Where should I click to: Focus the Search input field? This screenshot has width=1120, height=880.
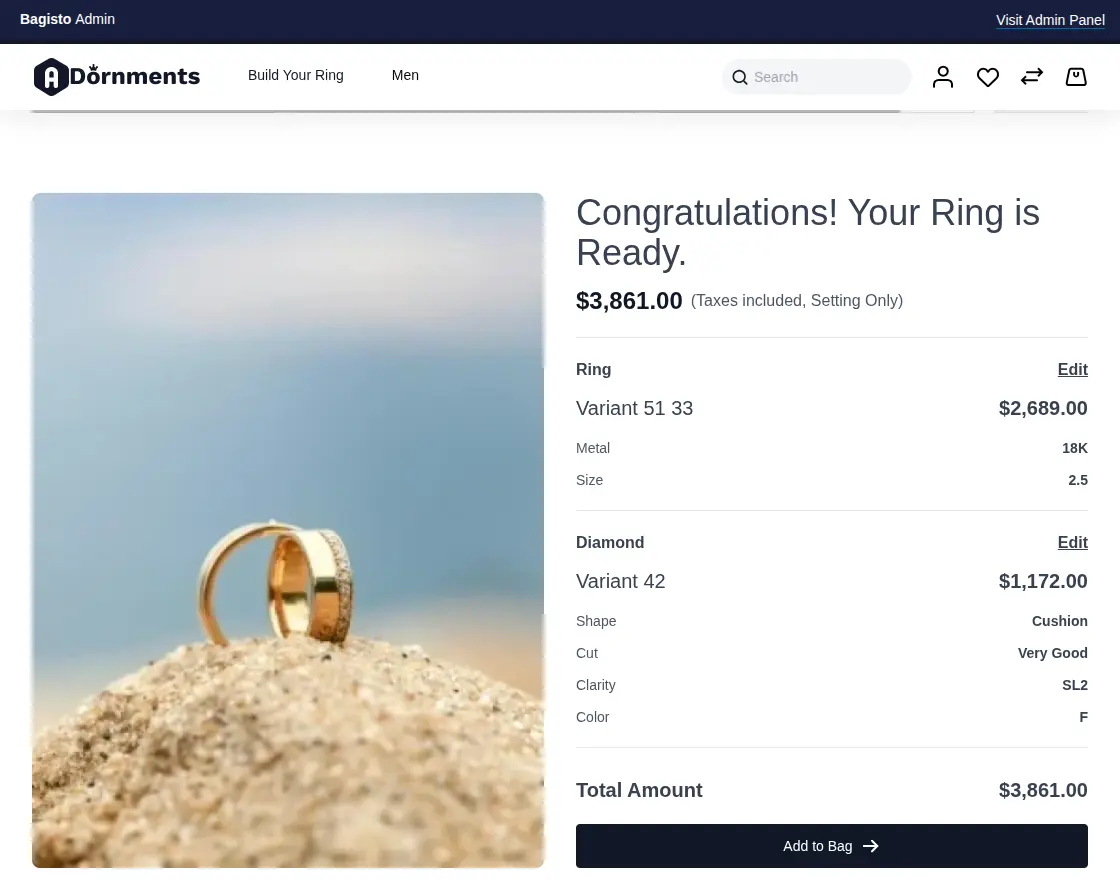[x=828, y=77]
